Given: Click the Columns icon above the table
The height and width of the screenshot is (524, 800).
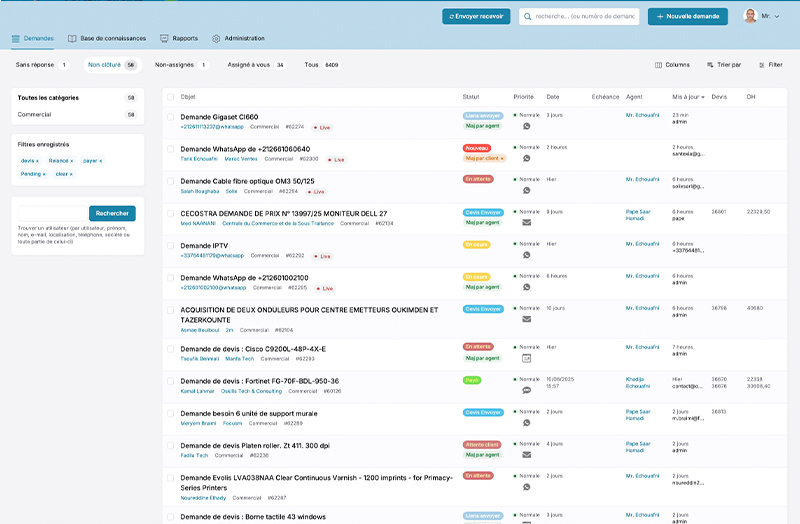Looking at the screenshot, I should coord(659,65).
